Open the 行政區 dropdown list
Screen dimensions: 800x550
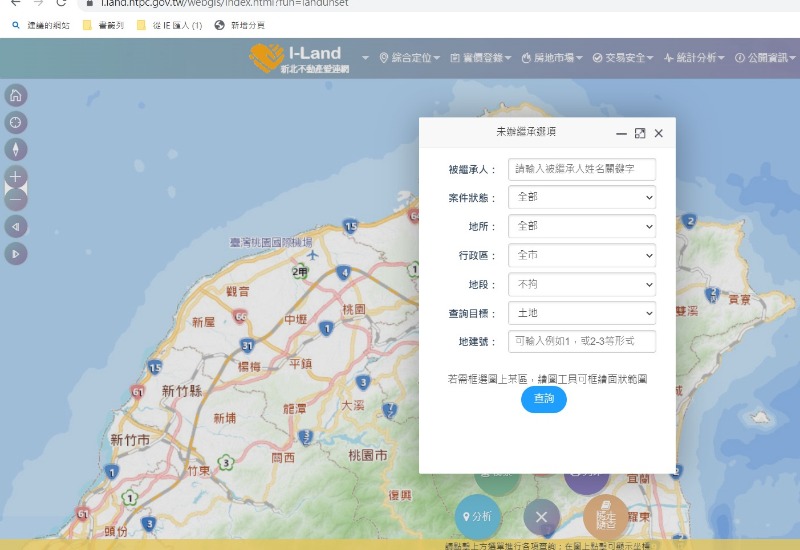pyautogui.click(x=581, y=256)
